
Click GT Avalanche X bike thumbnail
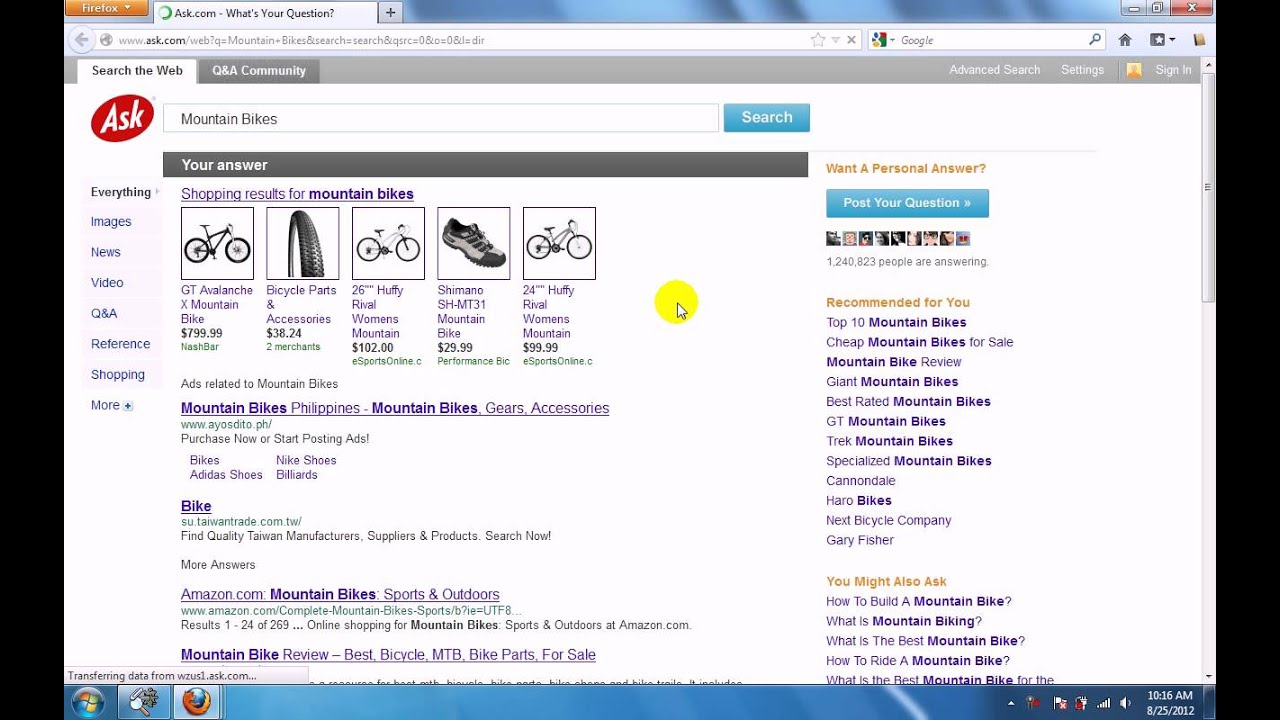click(x=217, y=243)
